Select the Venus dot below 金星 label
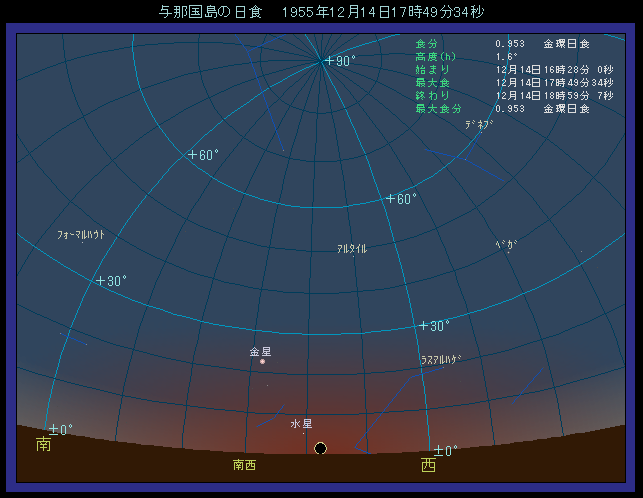The height and width of the screenshot is (498, 643). [262, 362]
